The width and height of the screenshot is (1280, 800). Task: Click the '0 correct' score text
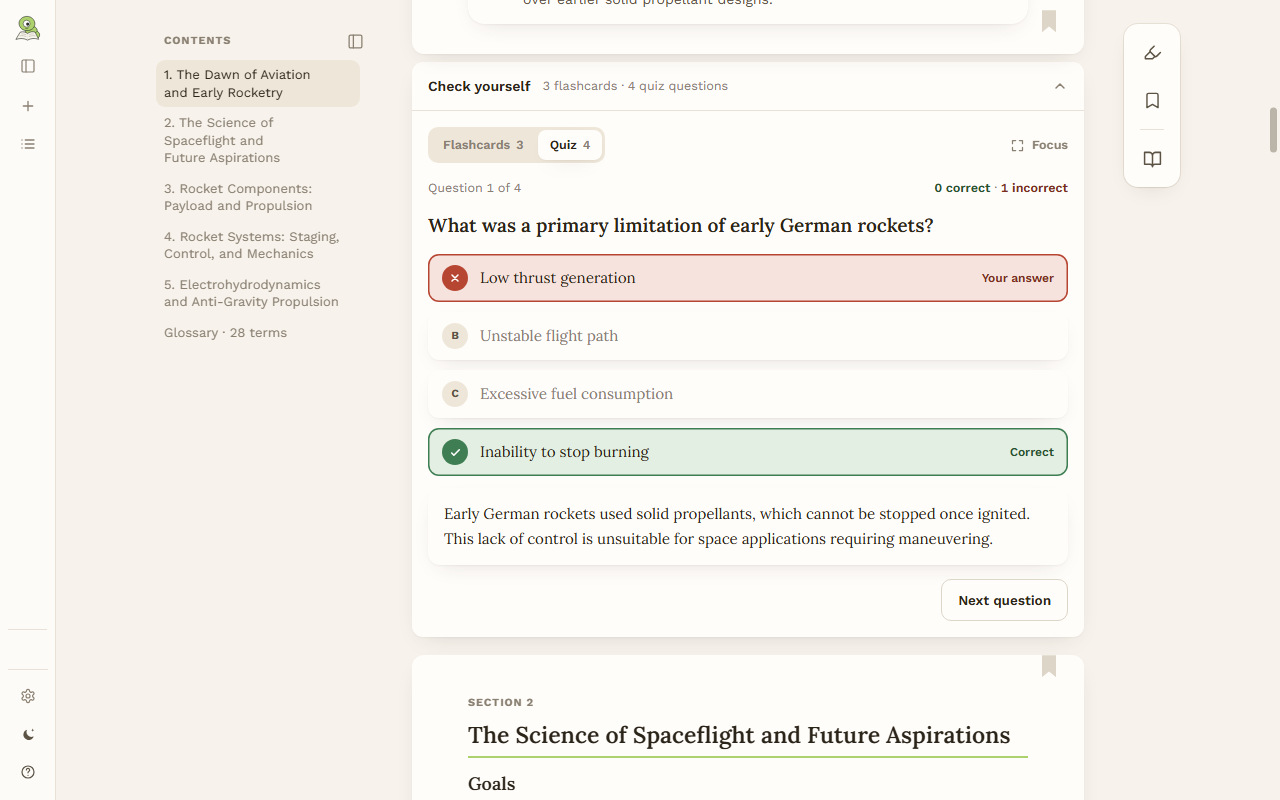962,188
